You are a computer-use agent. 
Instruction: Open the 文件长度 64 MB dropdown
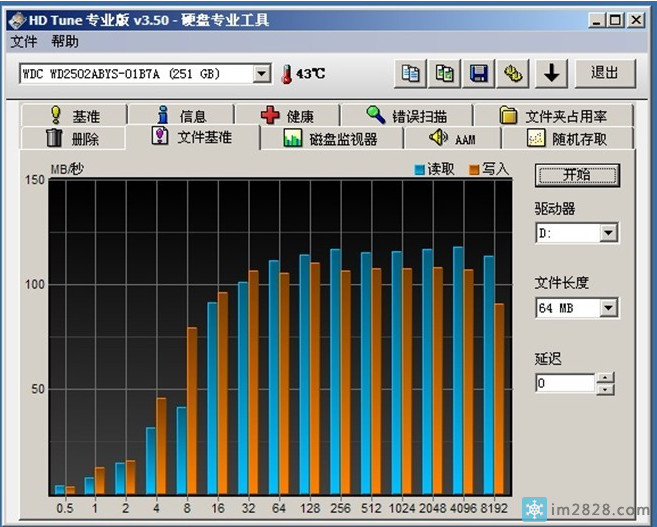click(608, 308)
